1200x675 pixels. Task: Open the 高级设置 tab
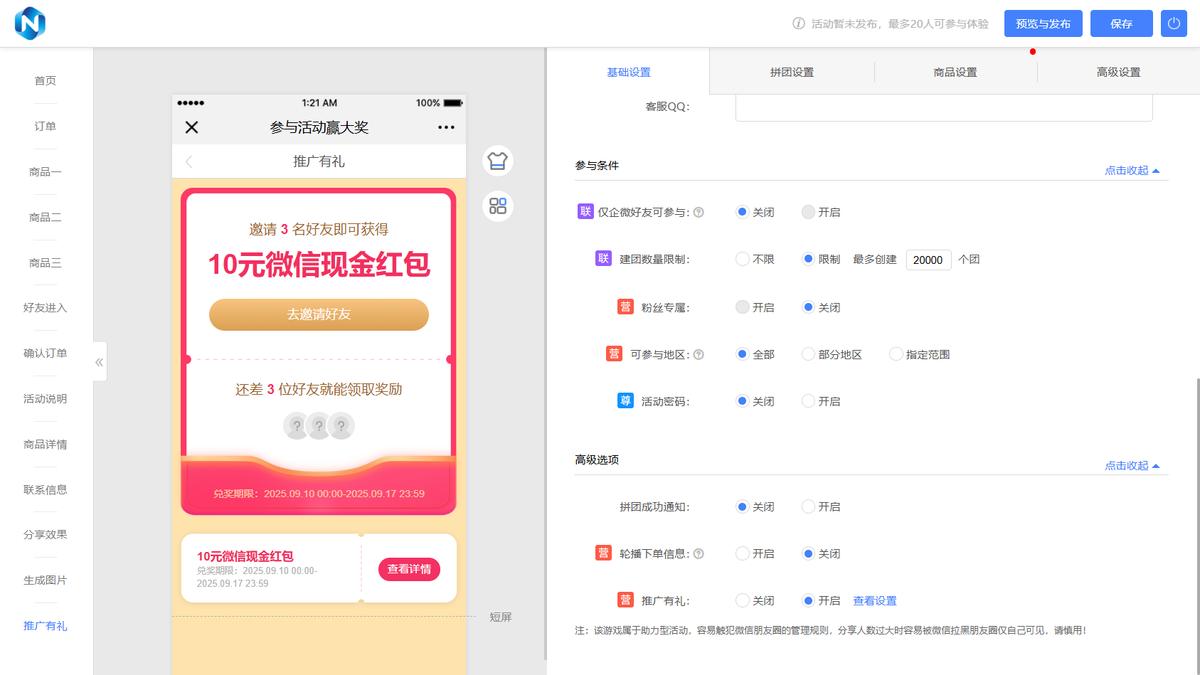point(1118,72)
